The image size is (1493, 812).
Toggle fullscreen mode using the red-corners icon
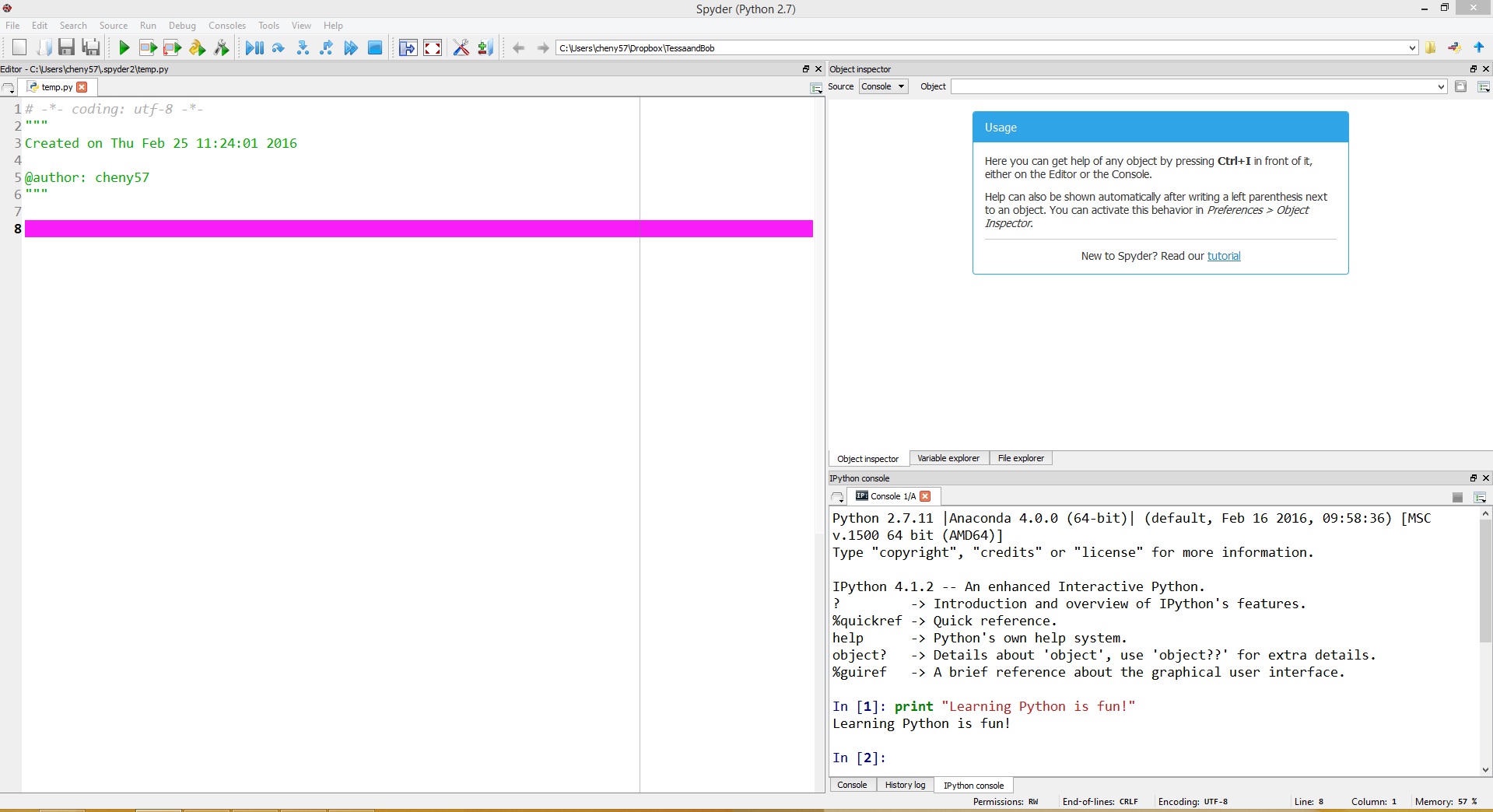point(433,48)
